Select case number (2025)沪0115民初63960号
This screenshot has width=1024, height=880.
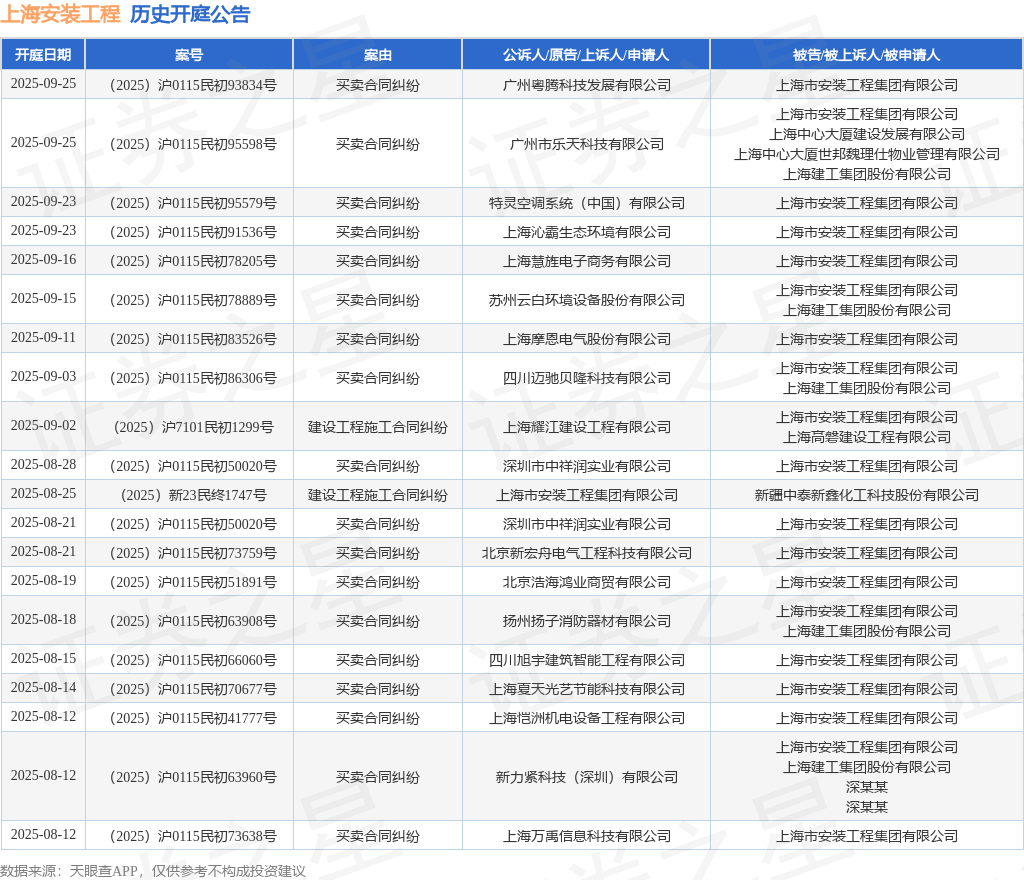[193, 778]
